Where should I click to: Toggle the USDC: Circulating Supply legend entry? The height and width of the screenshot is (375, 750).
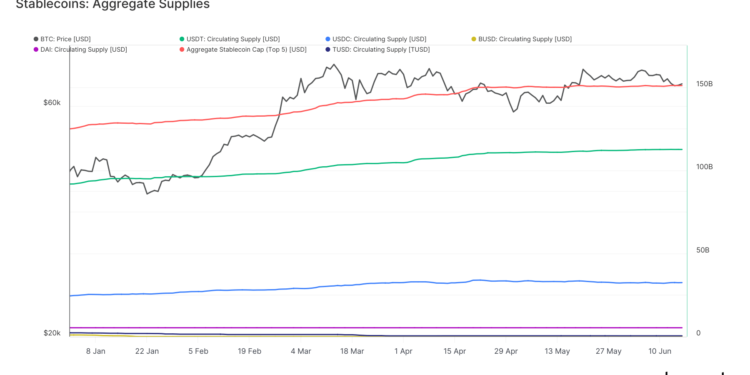coord(375,39)
